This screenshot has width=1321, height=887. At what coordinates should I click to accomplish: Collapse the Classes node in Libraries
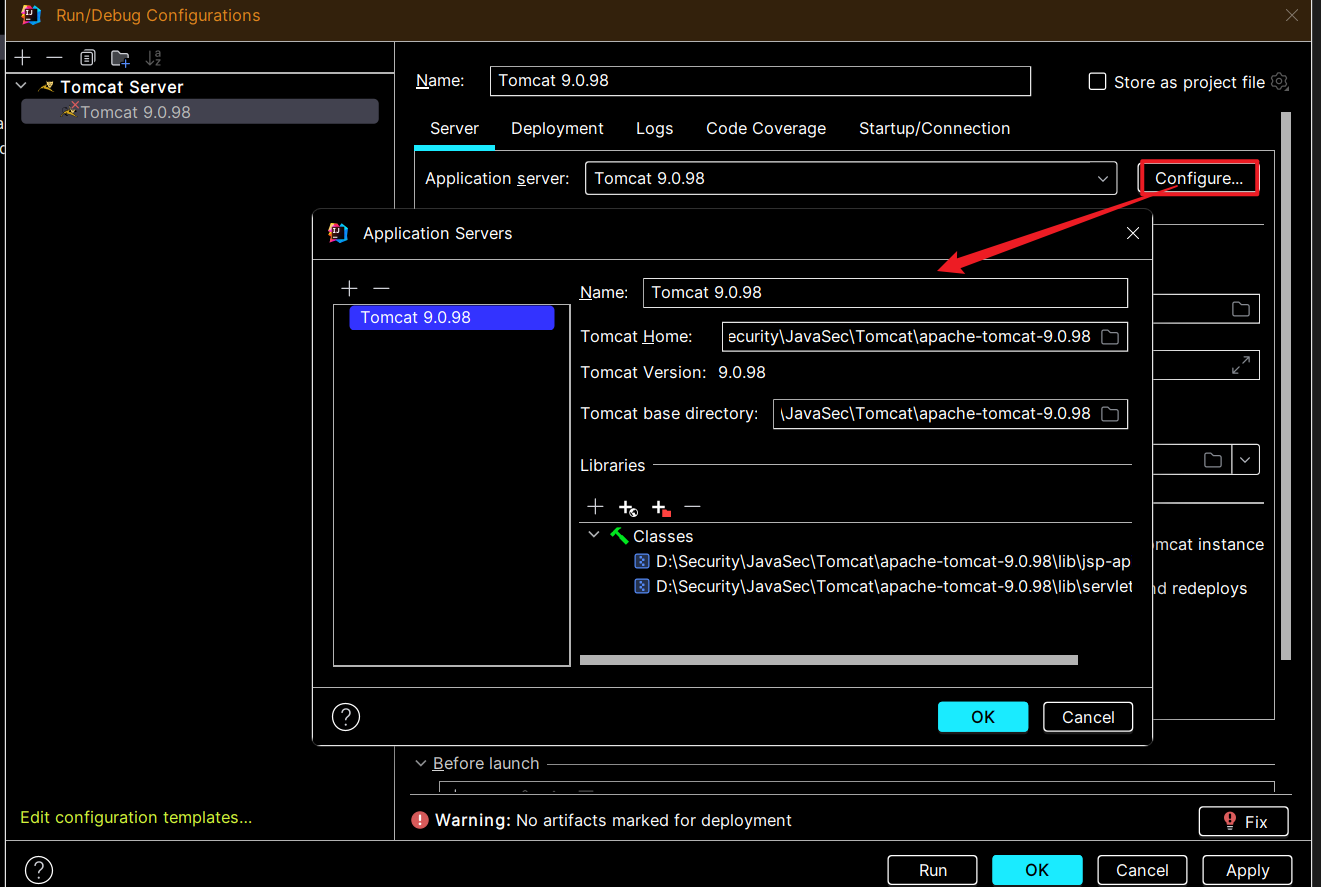tap(594, 535)
